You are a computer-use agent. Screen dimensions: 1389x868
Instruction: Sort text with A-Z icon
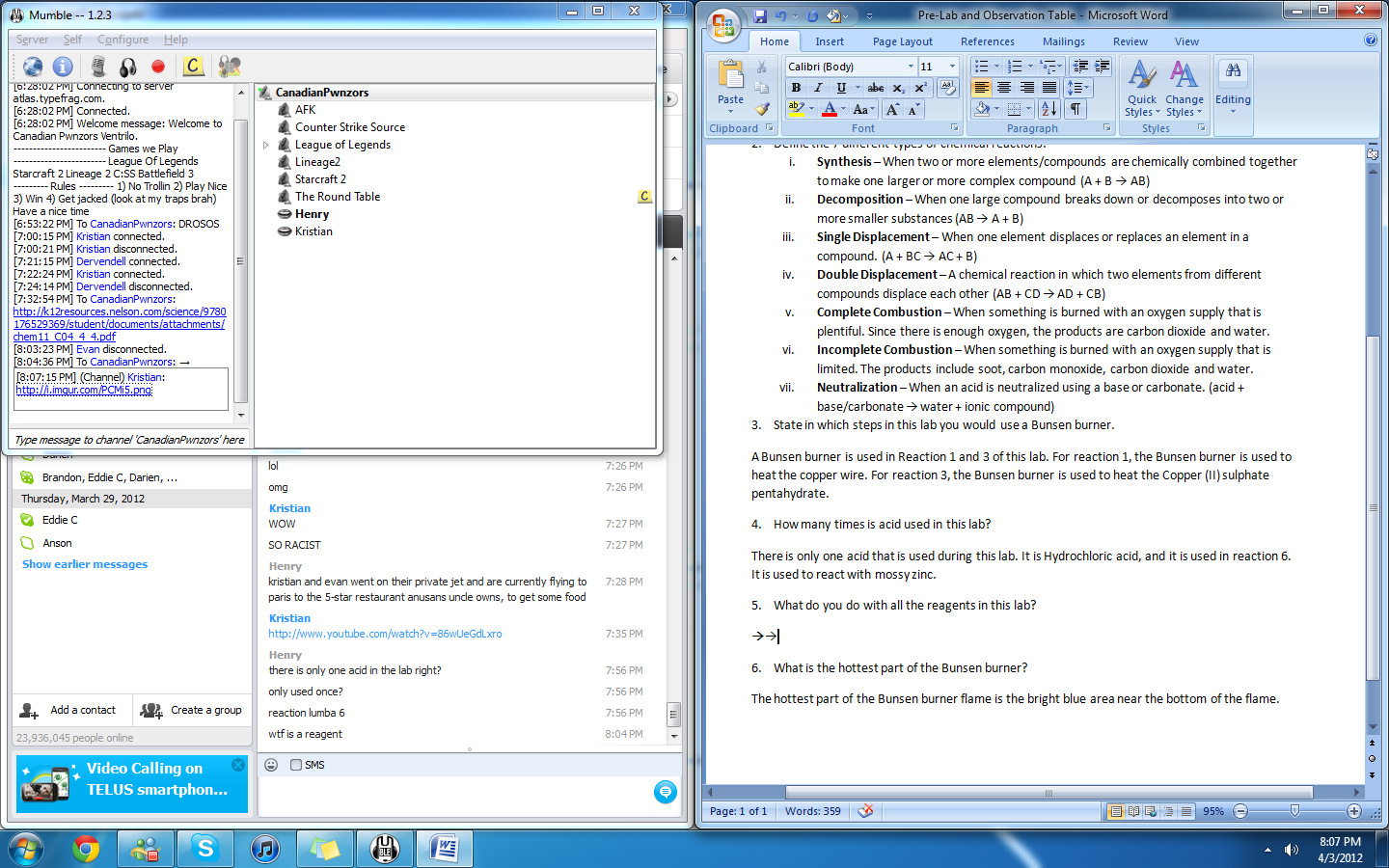click(x=1049, y=109)
